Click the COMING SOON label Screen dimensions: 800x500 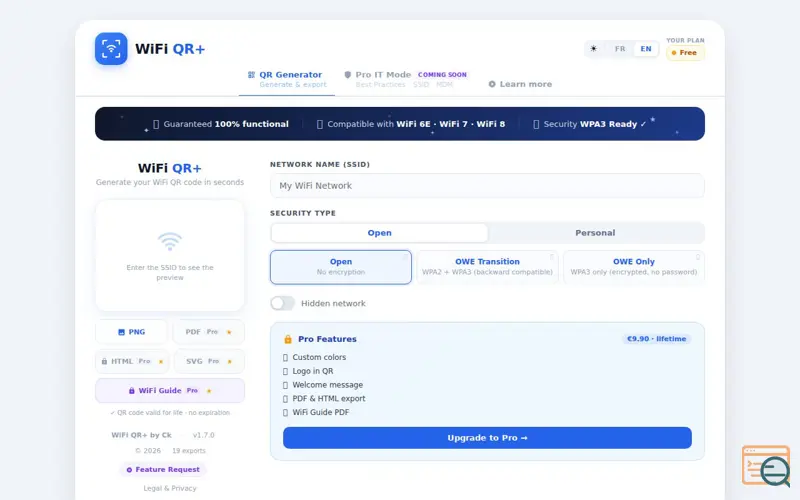(x=442, y=74)
